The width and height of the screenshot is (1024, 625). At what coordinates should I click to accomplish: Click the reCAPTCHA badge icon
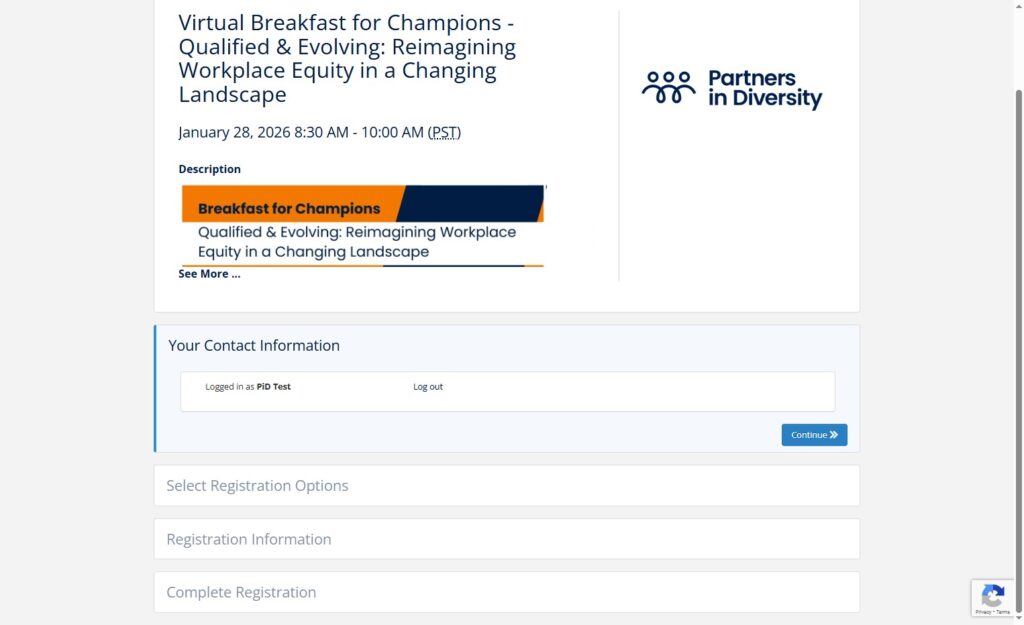tap(993, 595)
